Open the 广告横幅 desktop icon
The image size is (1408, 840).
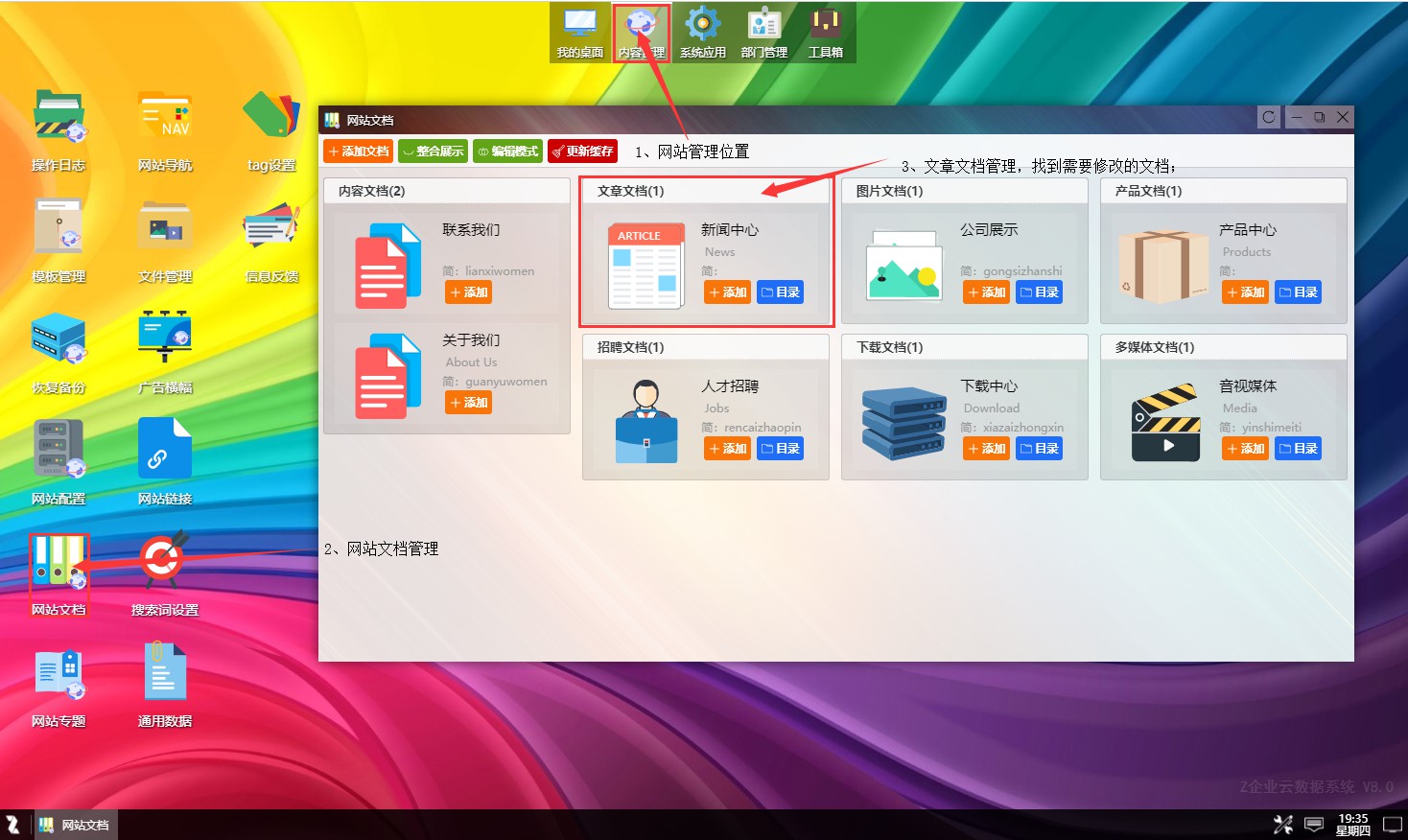pos(165,353)
